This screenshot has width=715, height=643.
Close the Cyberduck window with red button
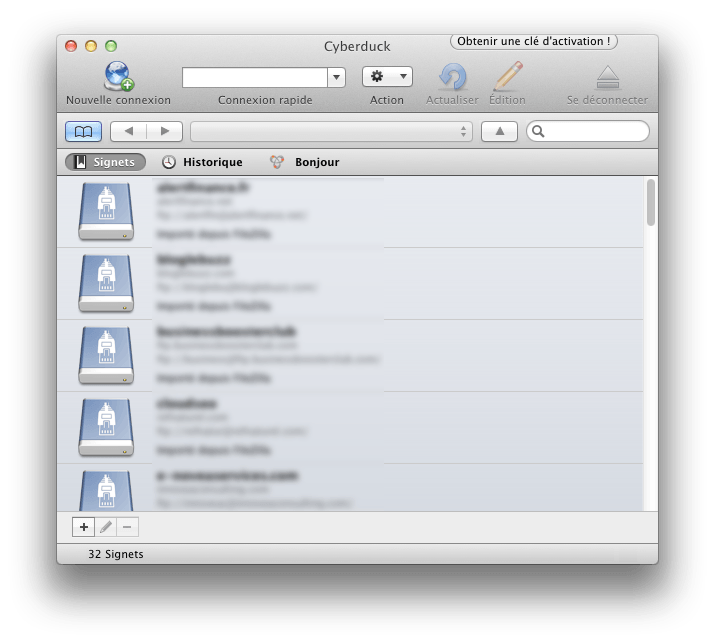(x=71, y=46)
